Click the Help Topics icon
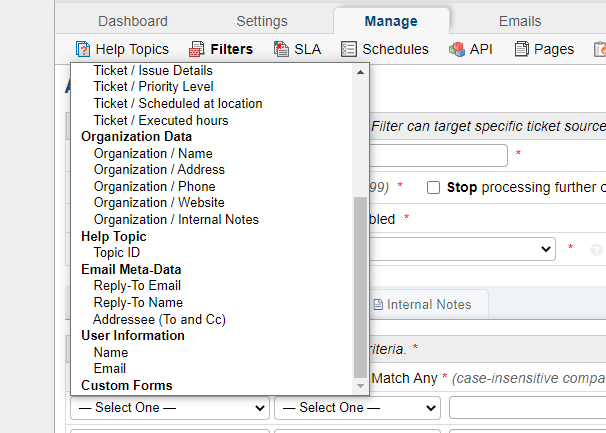 coord(83,49)
